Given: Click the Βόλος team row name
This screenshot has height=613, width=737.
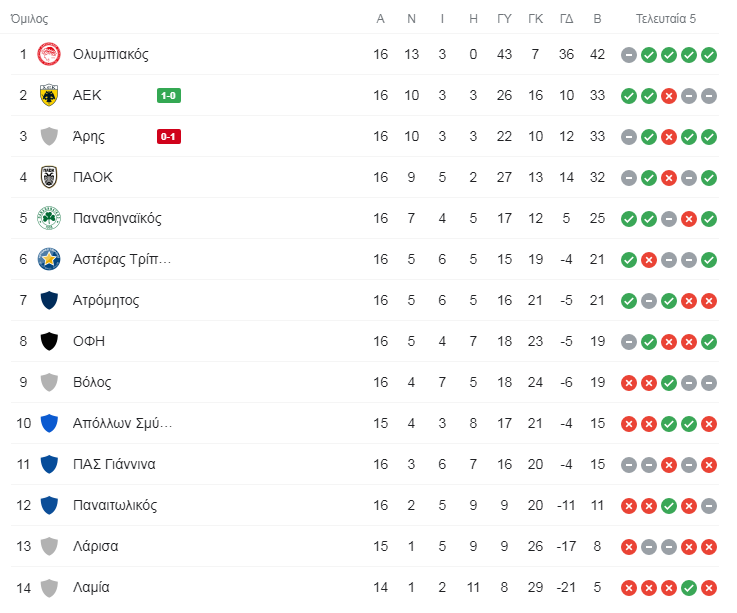Looking at the screenshot, I should coord(92,382).
